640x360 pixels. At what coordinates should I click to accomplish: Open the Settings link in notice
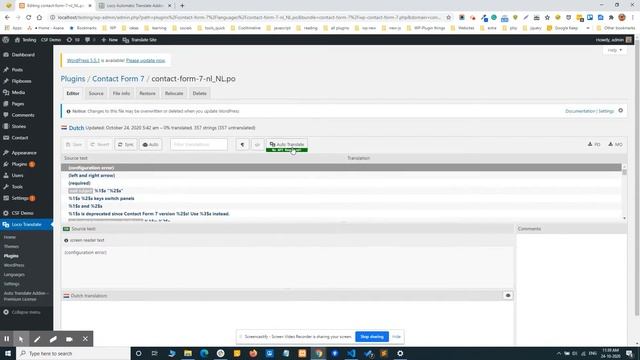(606, 111)
